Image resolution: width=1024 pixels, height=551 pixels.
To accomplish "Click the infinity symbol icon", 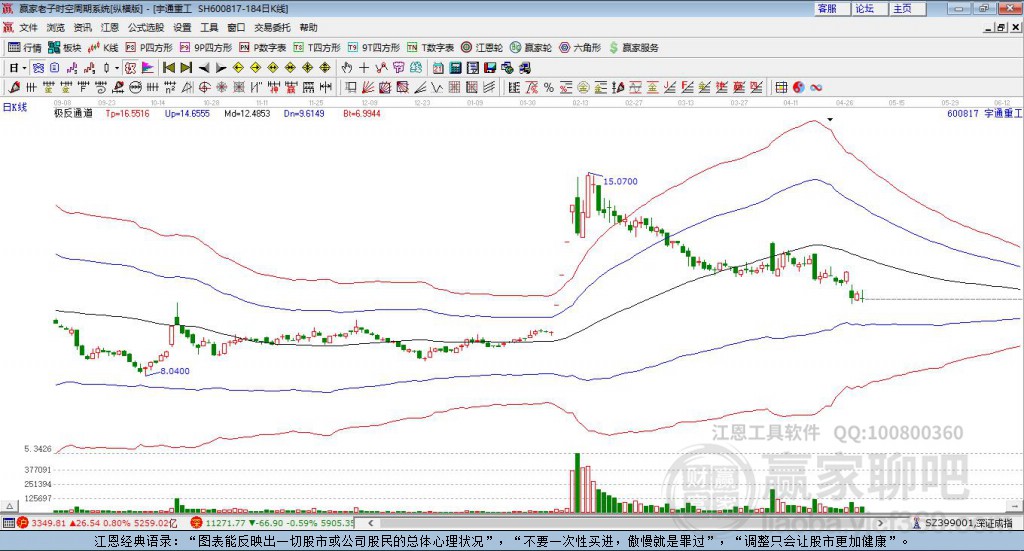I will 816,87.
